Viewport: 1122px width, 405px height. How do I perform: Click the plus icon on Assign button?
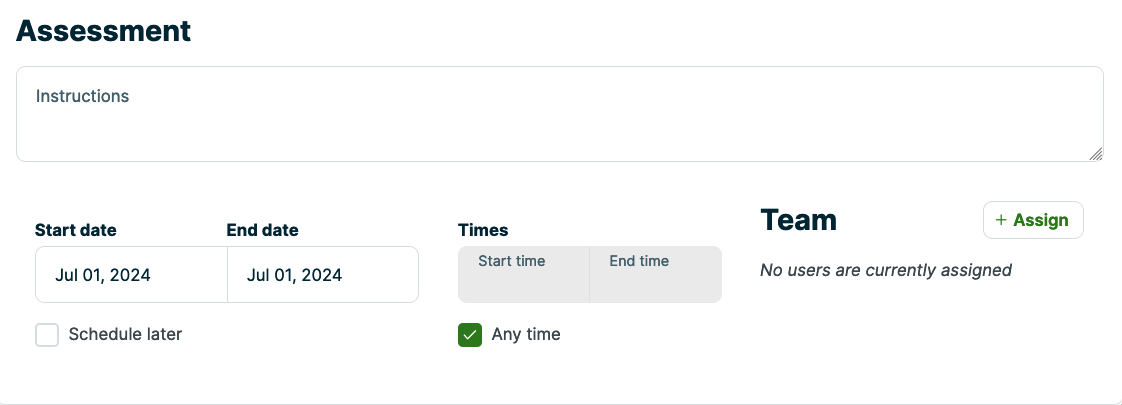point(1001,220)
